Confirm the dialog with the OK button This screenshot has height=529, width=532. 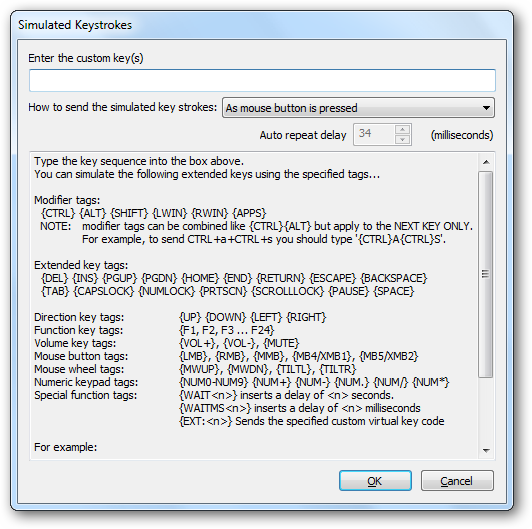(x=375, y=480)
